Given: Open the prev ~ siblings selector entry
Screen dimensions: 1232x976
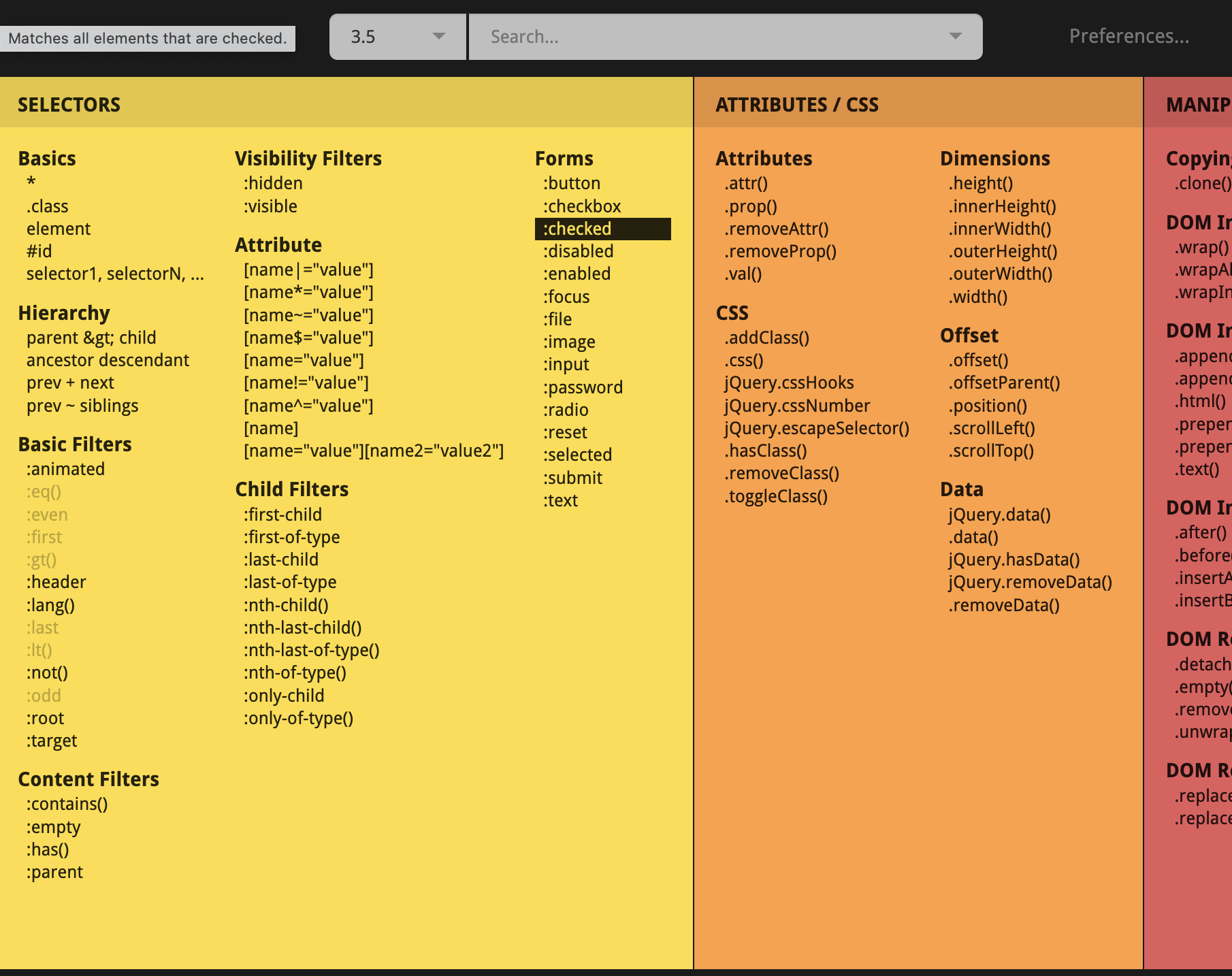Looking at the screenshot, I should coord(82,406).
